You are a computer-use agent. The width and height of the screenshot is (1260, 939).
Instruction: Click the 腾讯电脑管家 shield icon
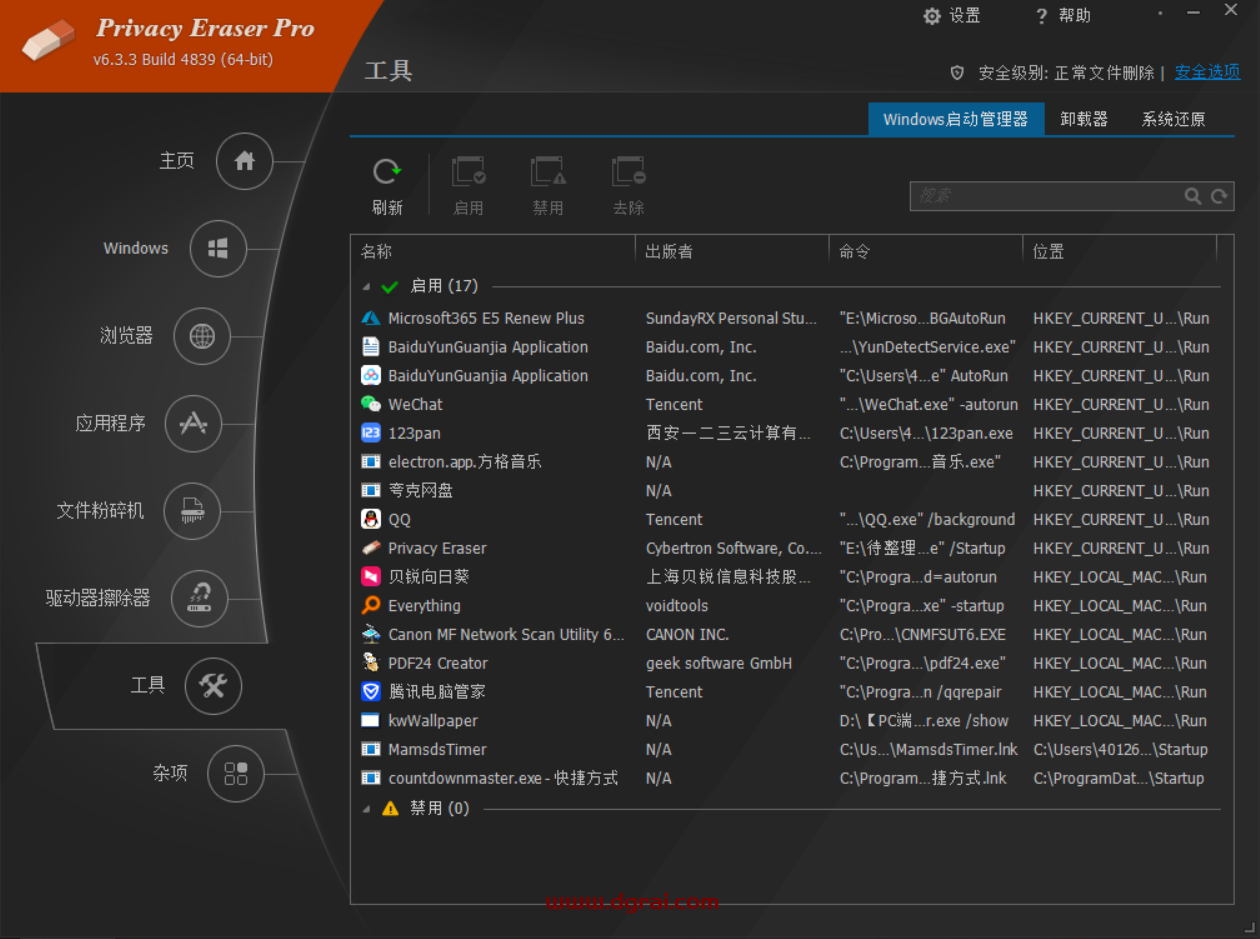click(x=371, y=691)
